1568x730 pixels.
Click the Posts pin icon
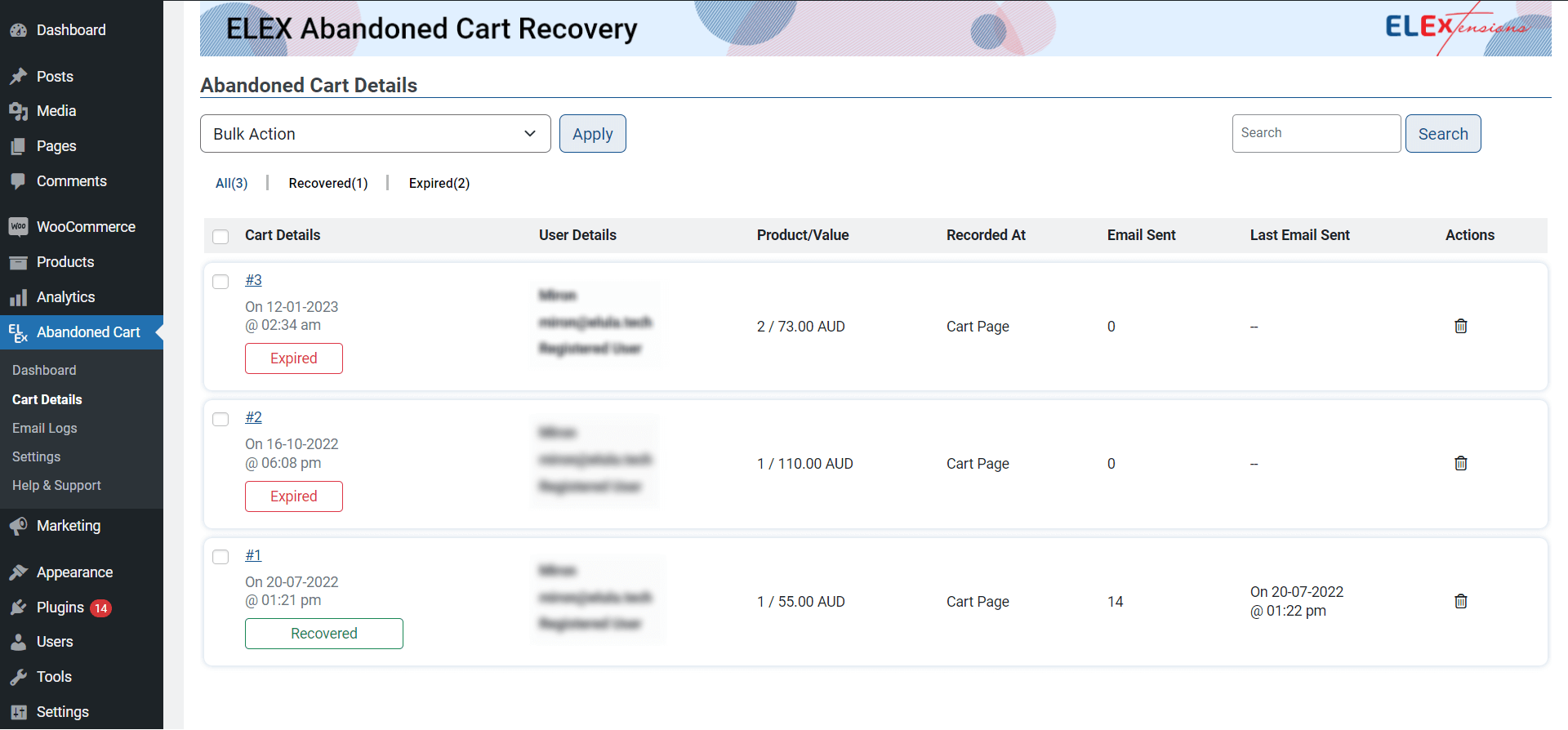[x=18, y=77]
